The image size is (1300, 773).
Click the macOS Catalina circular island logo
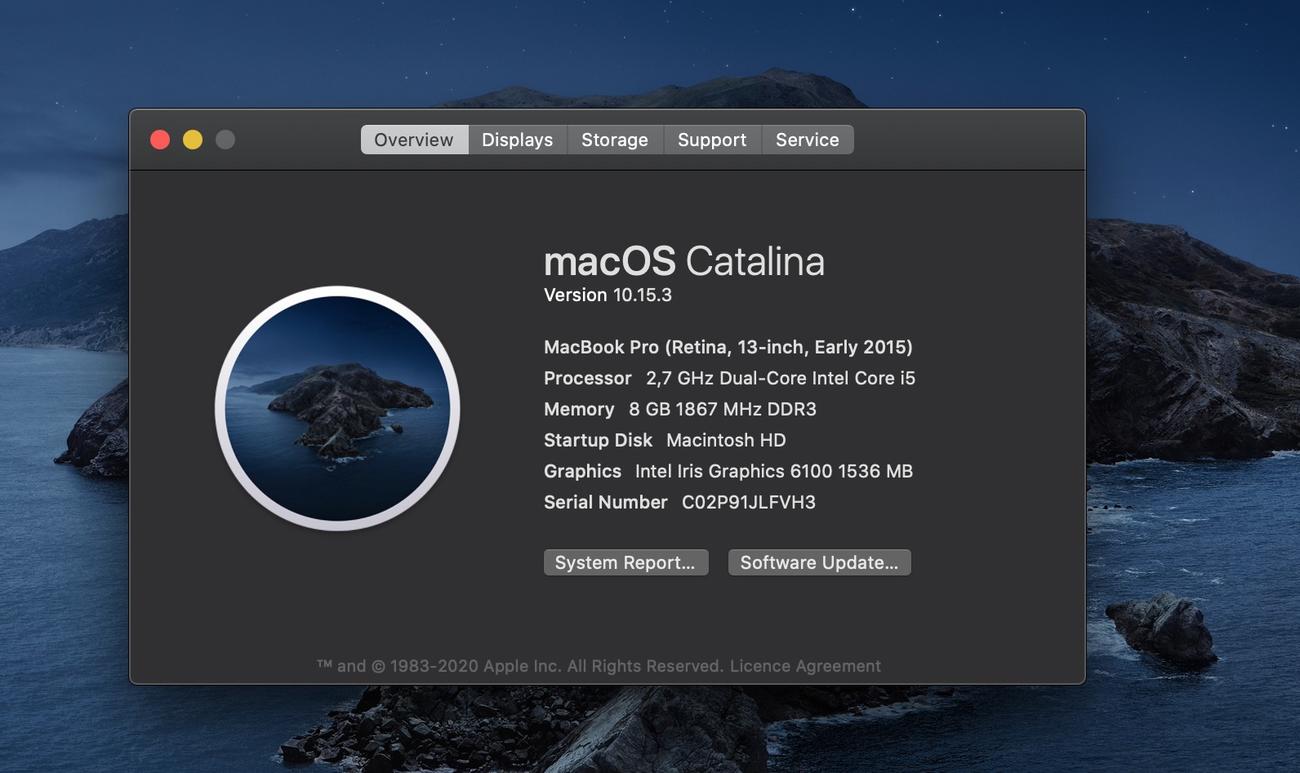(337, 408)
